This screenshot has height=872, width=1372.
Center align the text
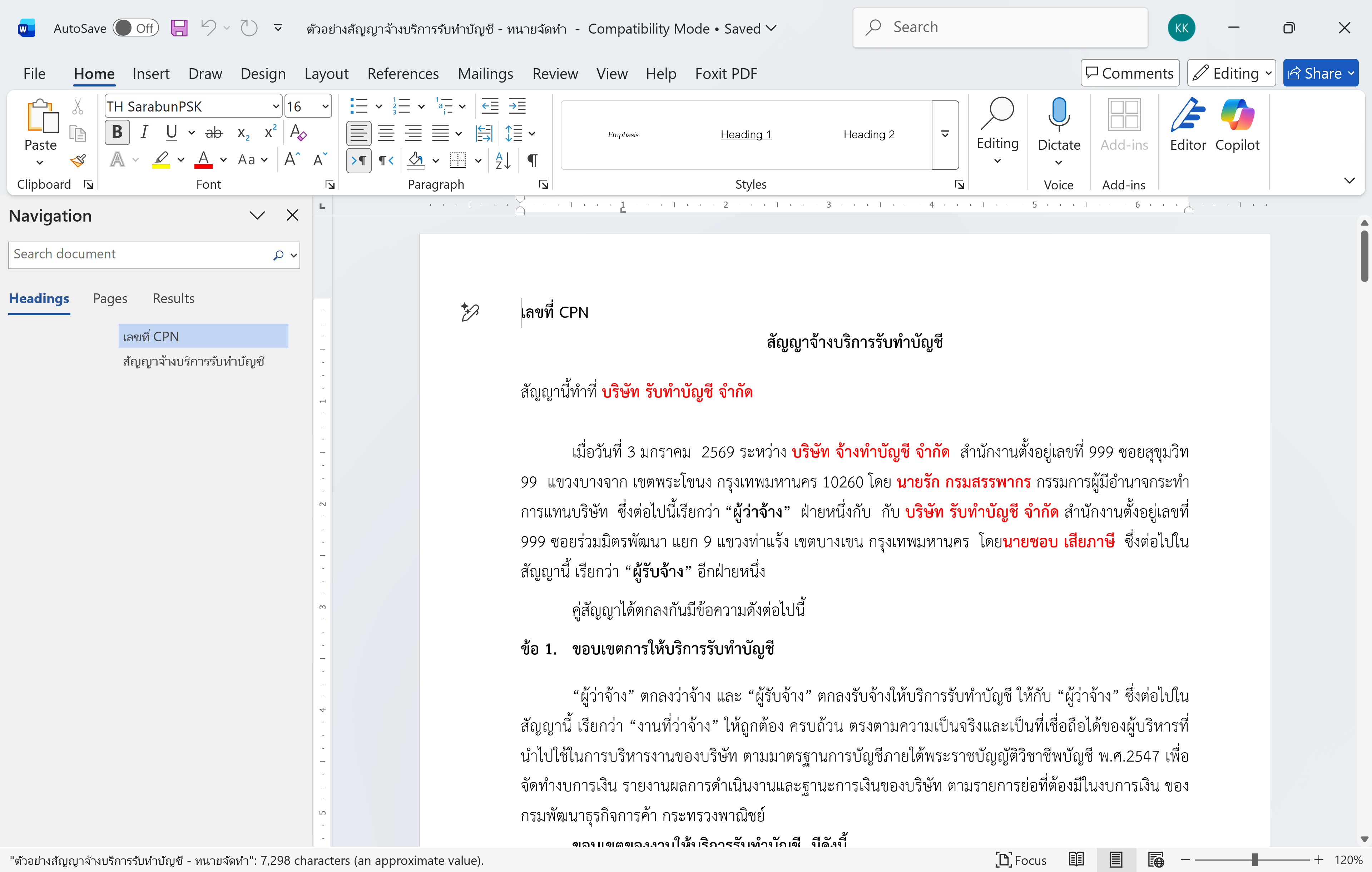click(x=386, y=133)
